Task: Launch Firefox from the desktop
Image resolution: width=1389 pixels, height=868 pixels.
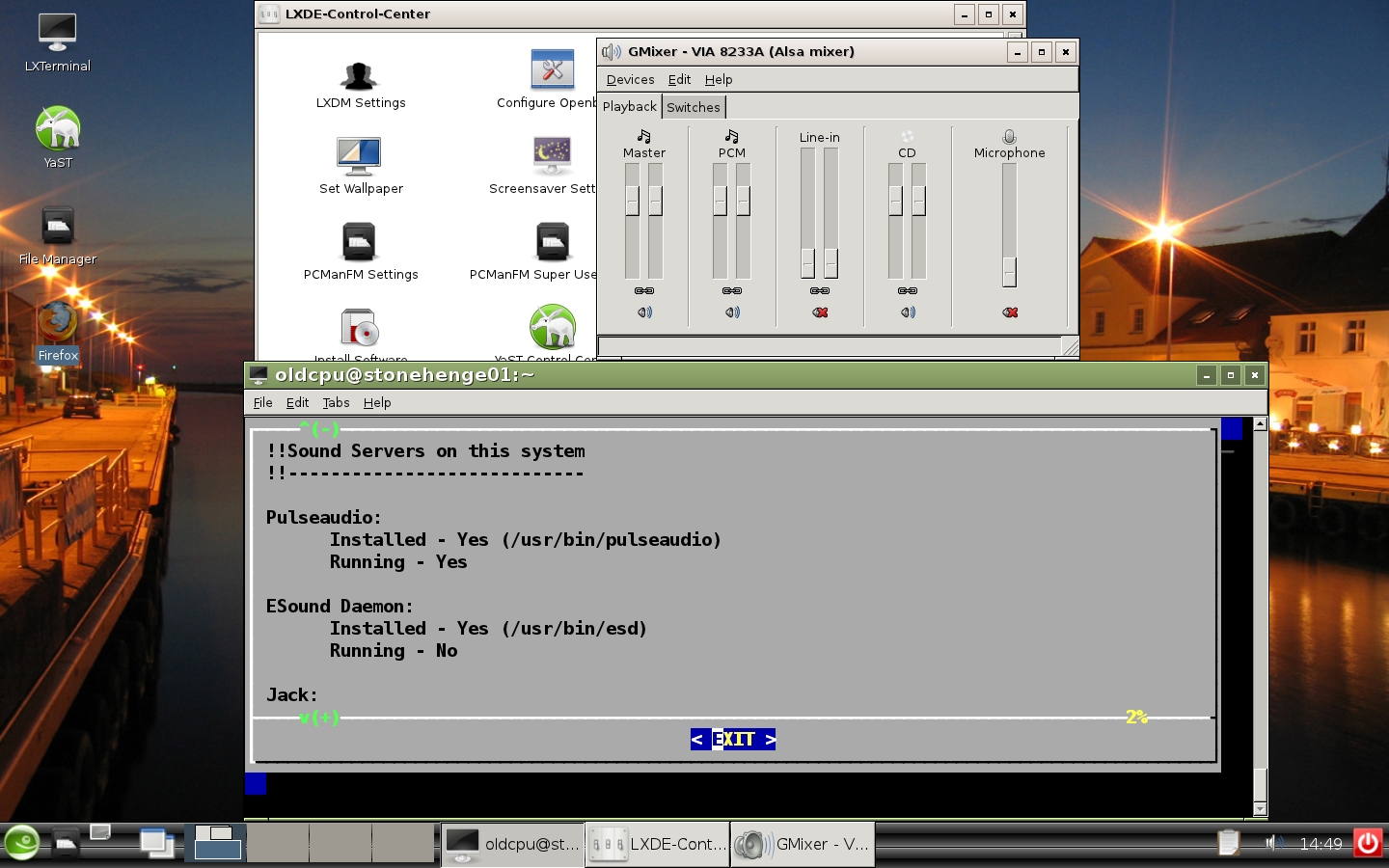Action: (58, 332)
